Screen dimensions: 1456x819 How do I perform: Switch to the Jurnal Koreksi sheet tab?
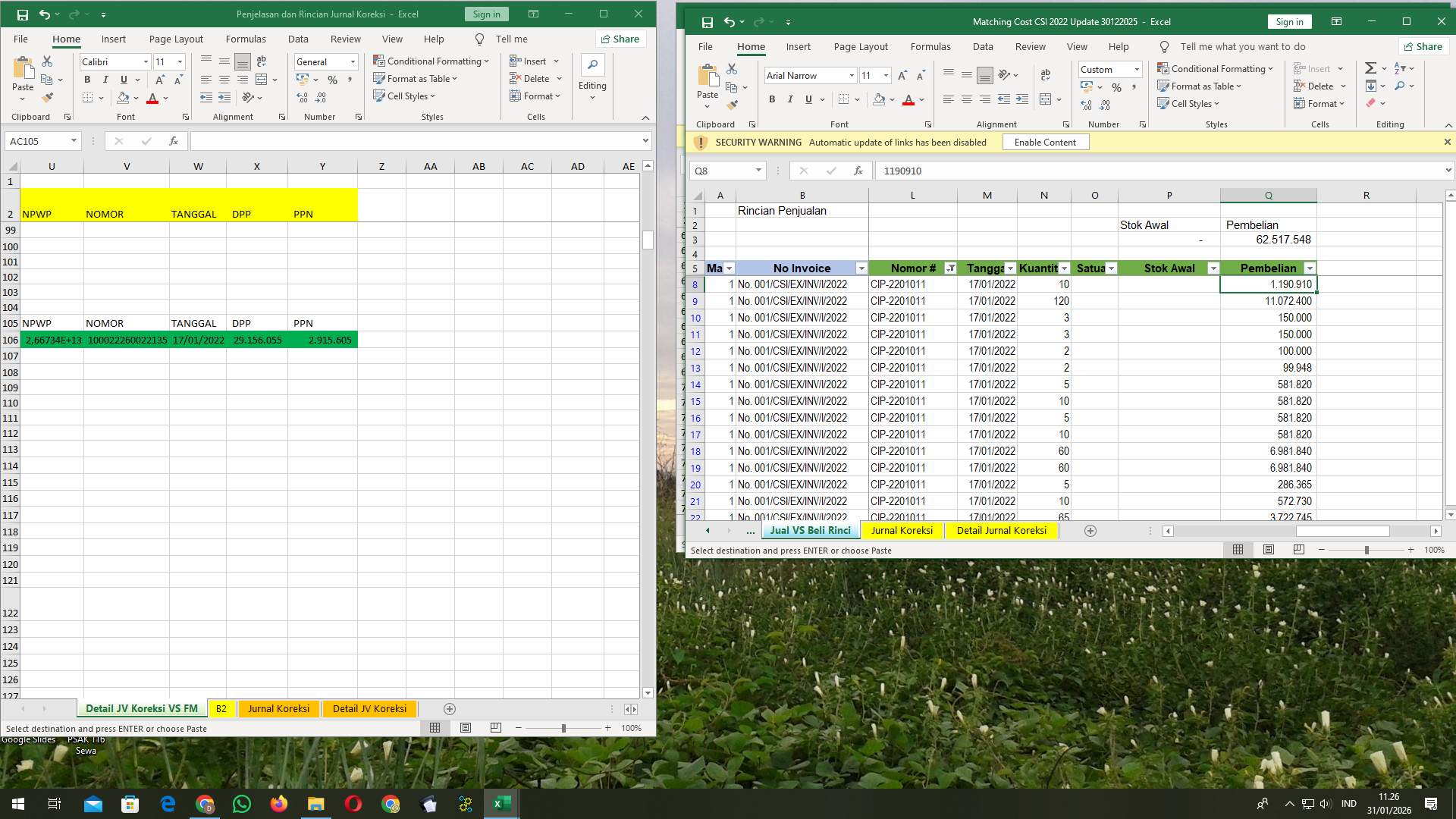point(902,530)
